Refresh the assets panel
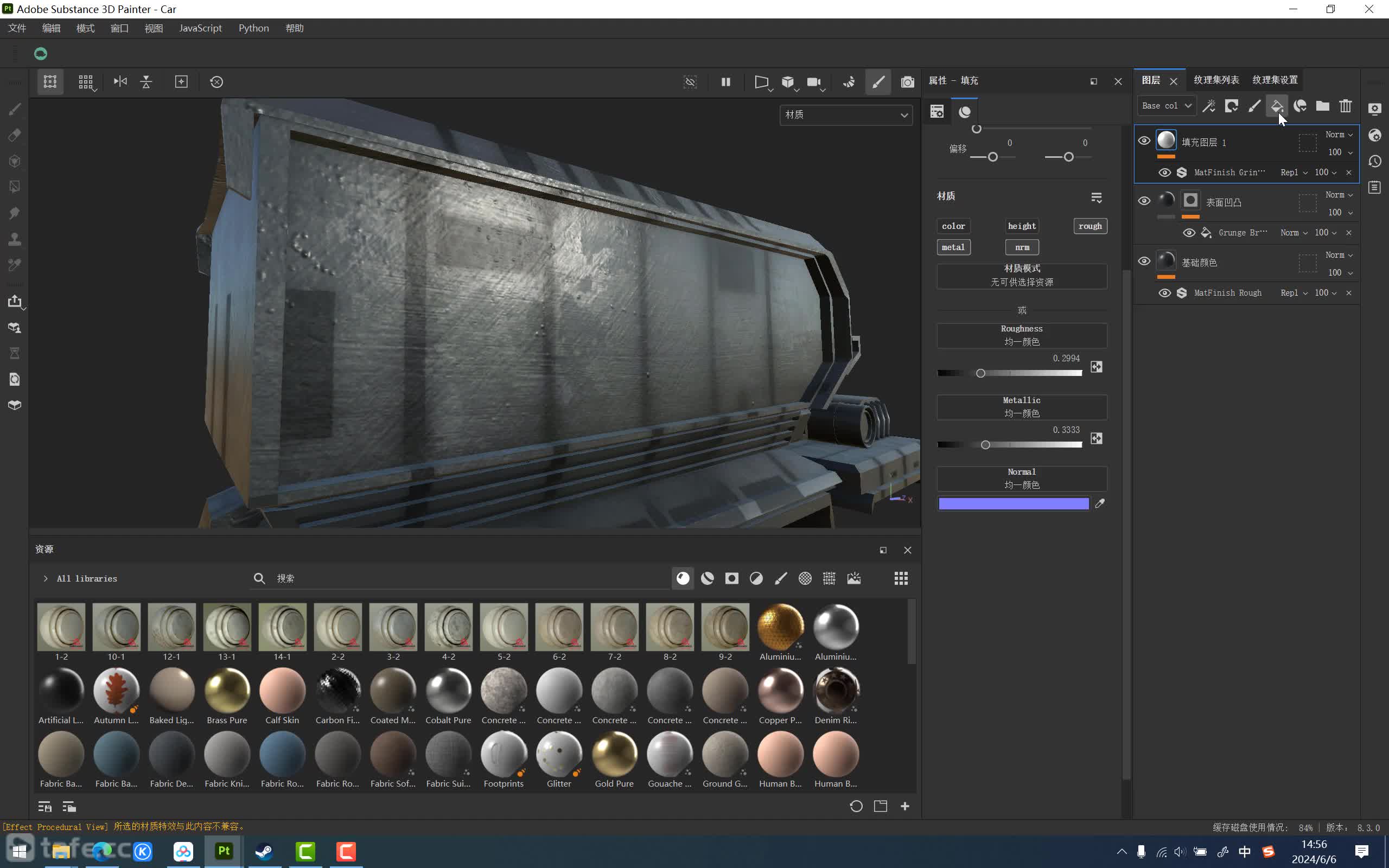The height and width of the screenshot is (868, 1389). (x=856, y=806)
